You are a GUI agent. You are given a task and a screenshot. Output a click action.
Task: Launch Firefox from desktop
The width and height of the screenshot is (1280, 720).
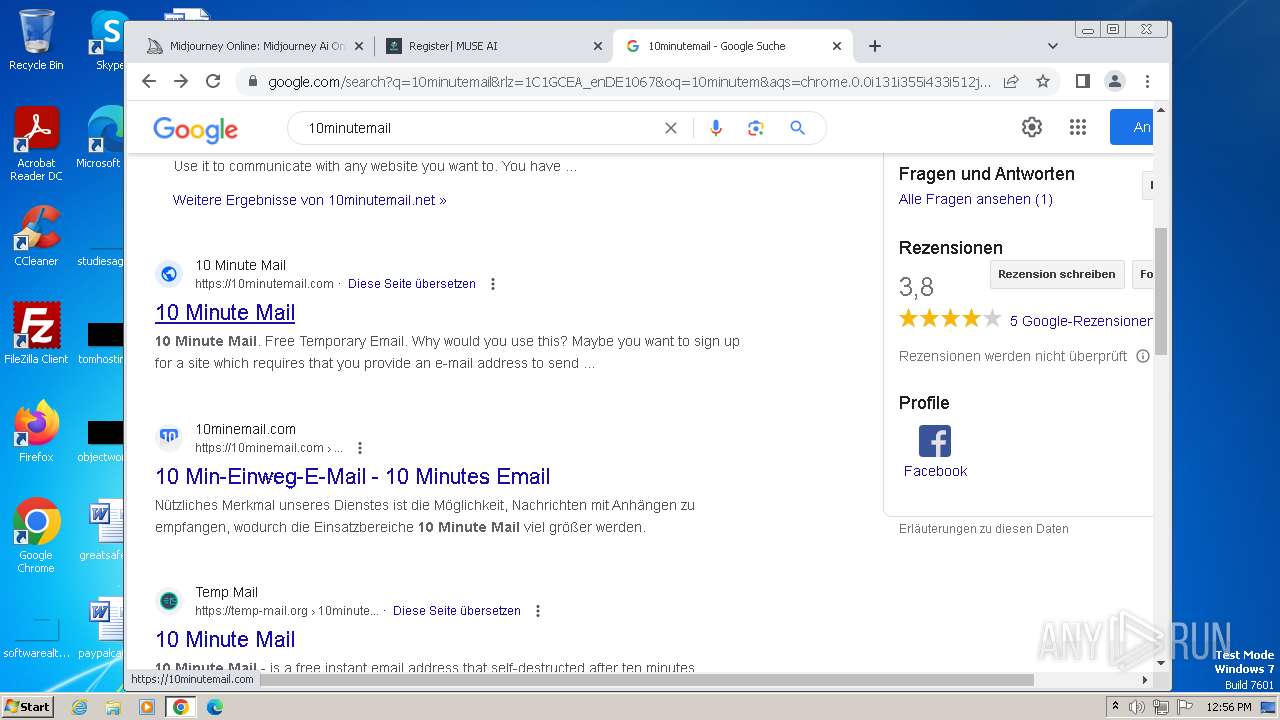point(36,431)
